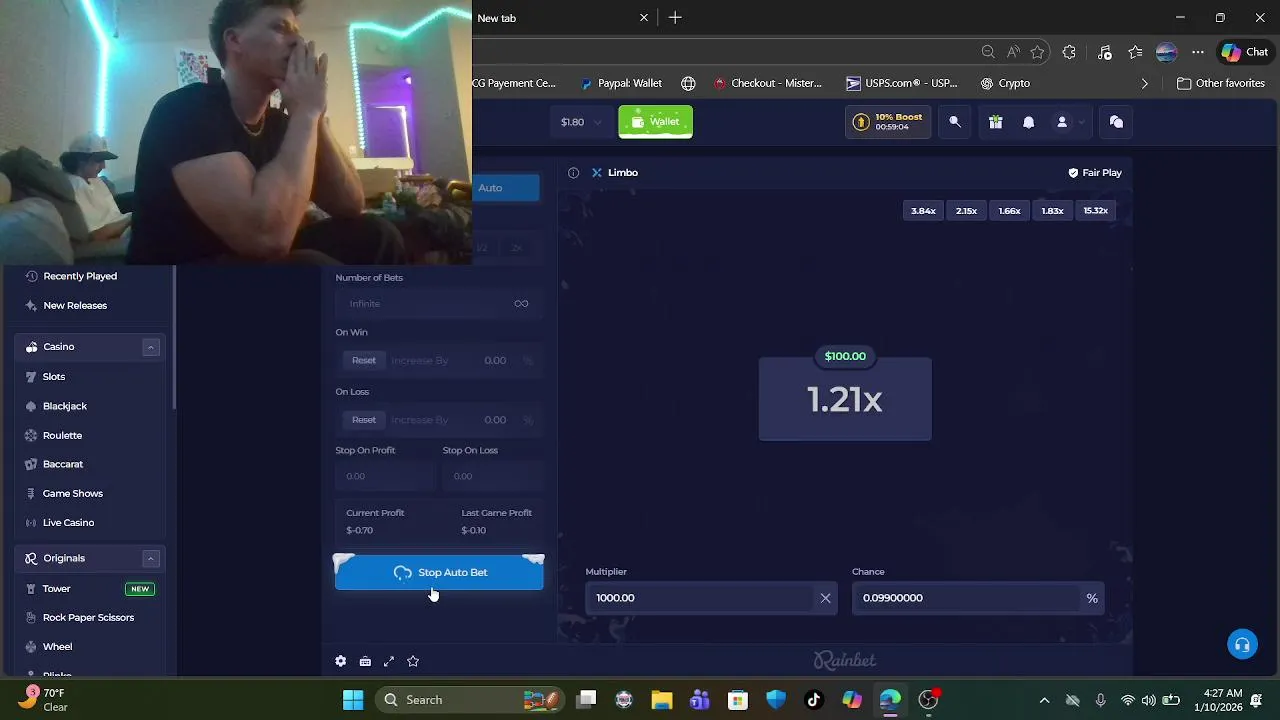The width and height of the screenshot is (1280, 720).
Task: Click the Limbo game icon next to title
Action: tap(597, 173)
